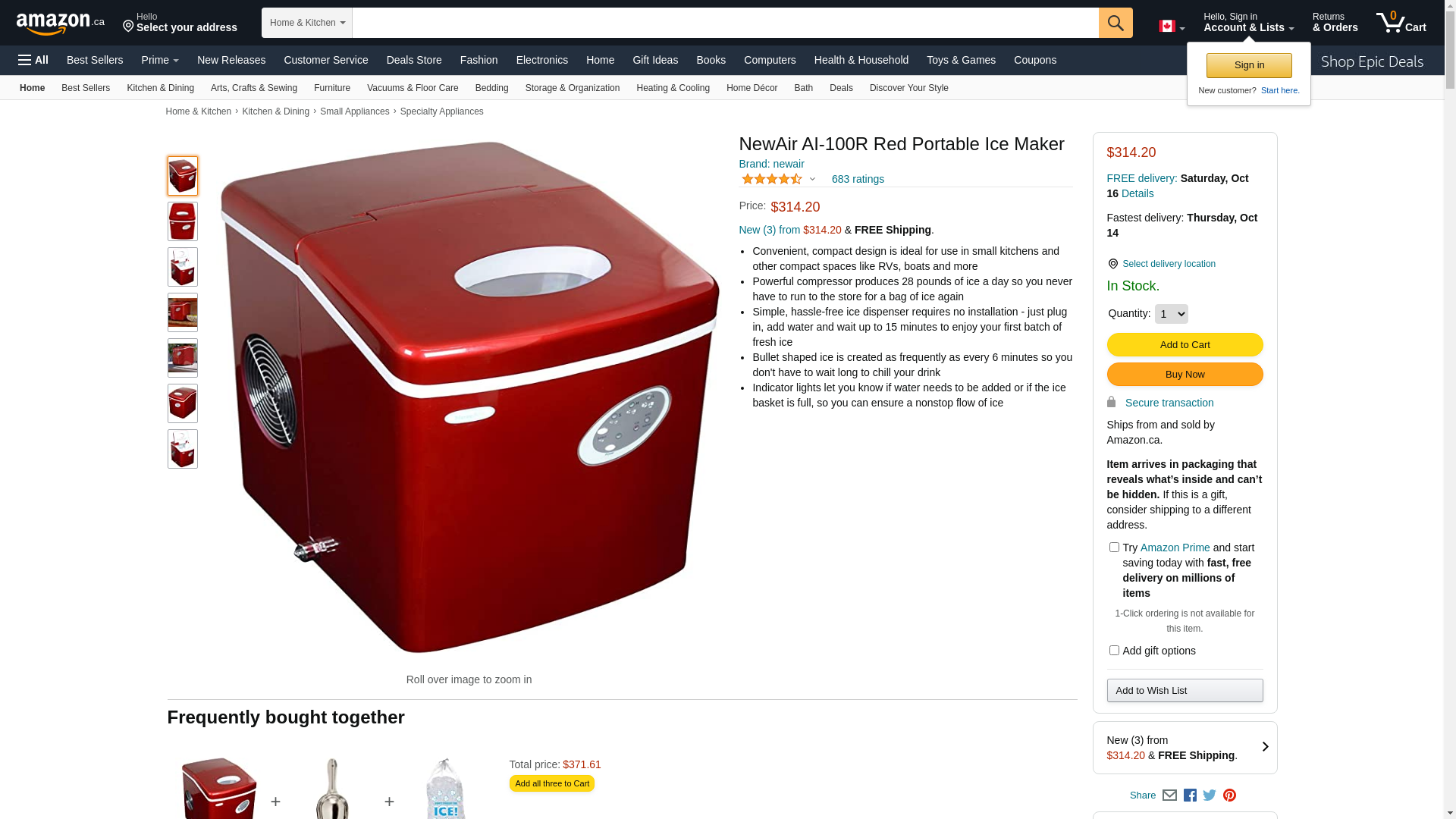Click the Add to Wish List button

pos(1185,691)
